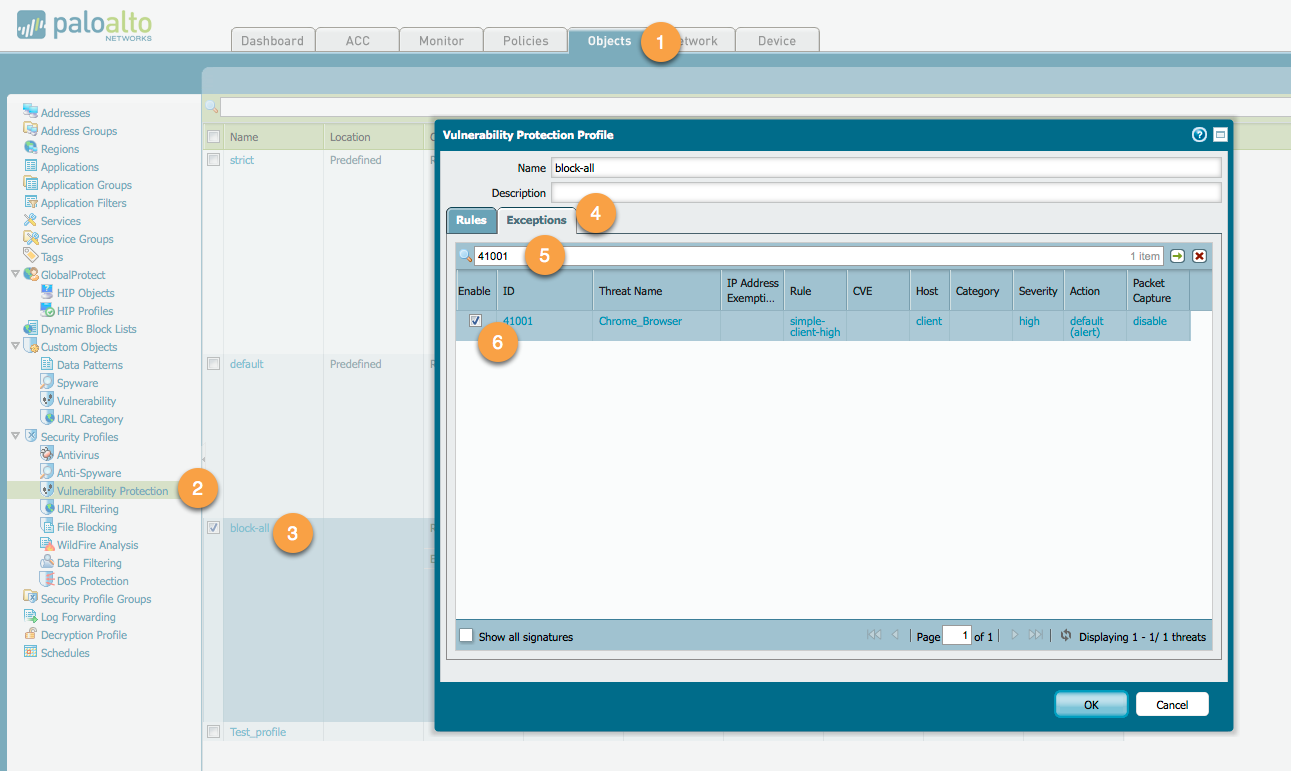Open the Policies tab

525,41
